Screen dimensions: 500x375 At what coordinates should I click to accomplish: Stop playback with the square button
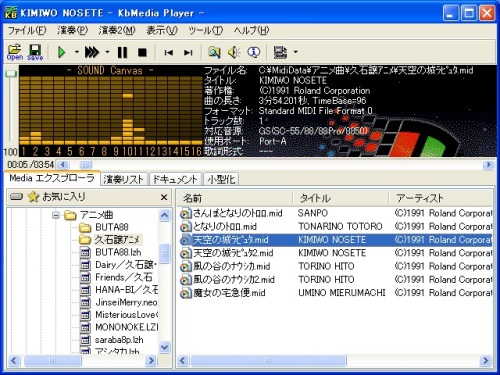click(x=142, y=52)
